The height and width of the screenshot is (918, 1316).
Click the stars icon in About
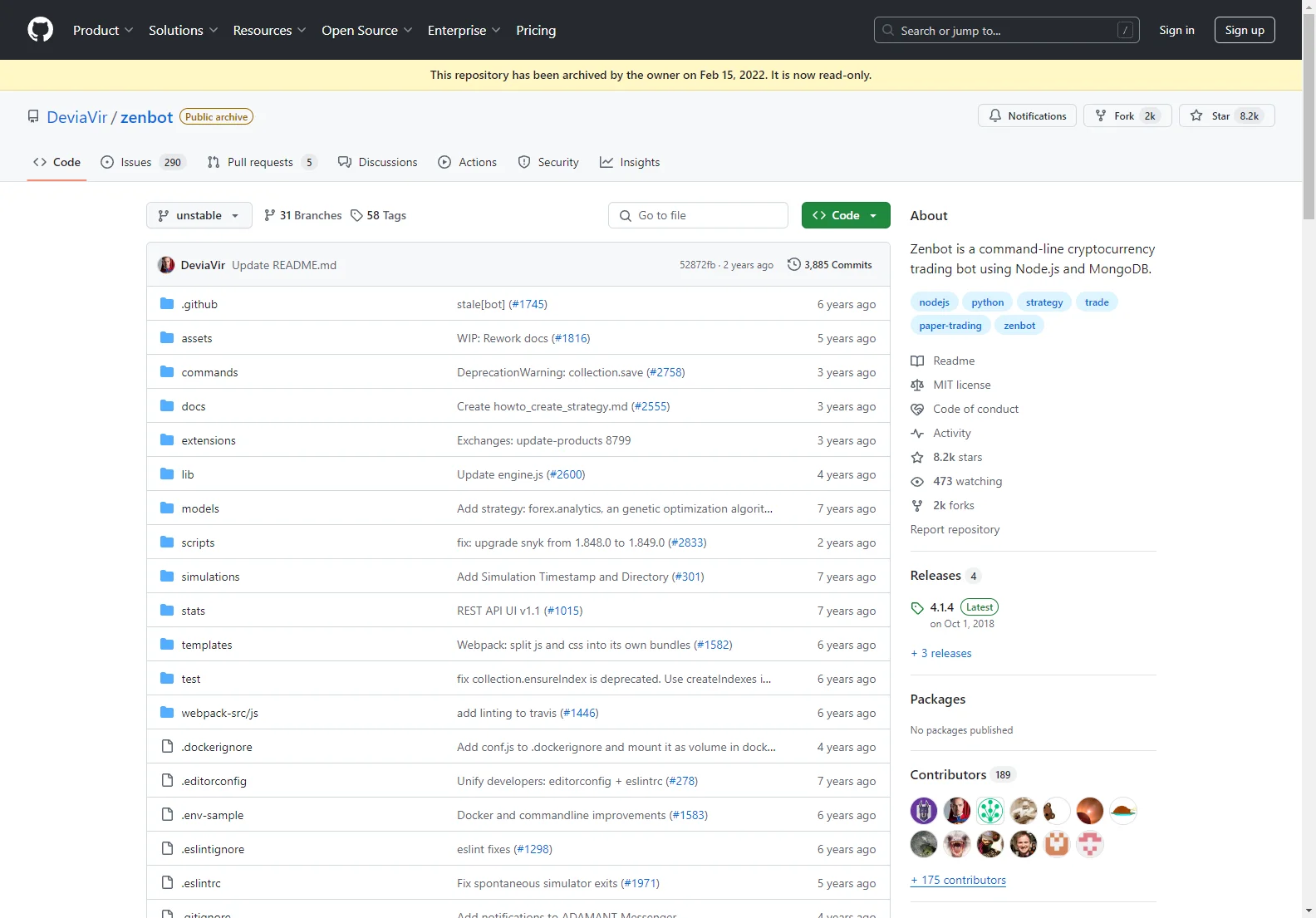click(x=917, y=457)
